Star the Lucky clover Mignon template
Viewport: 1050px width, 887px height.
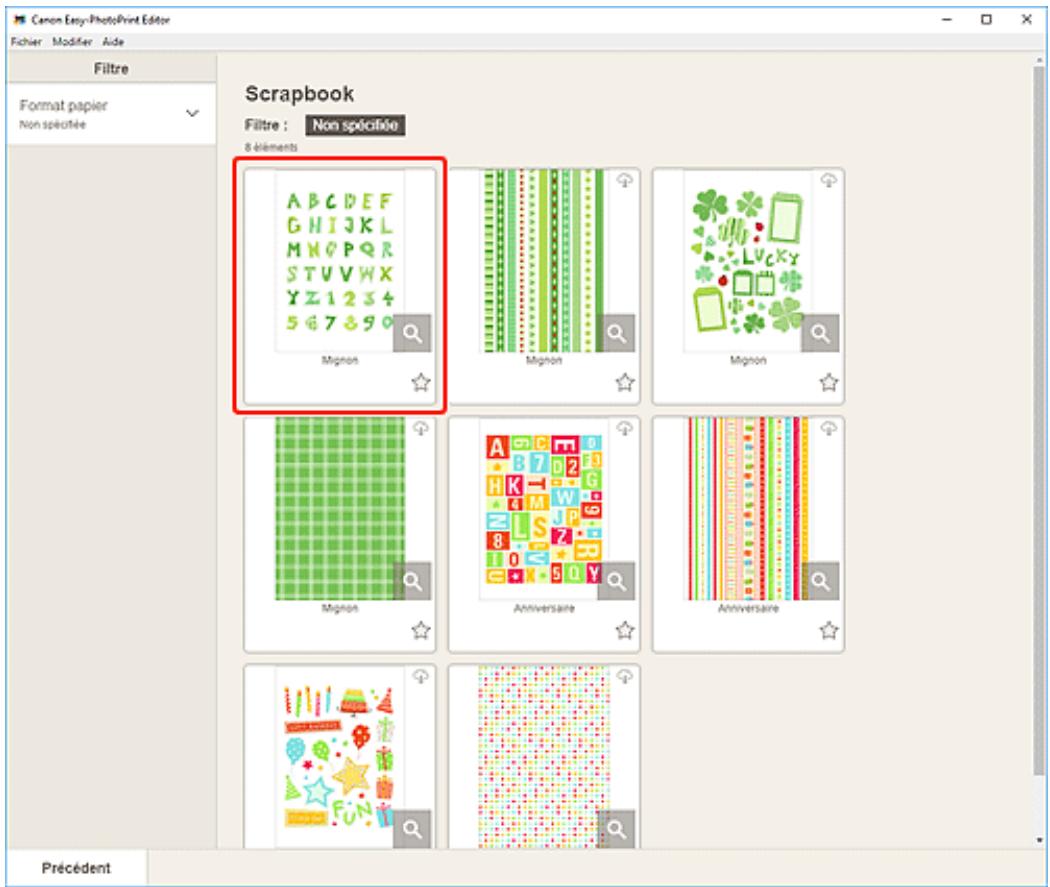(829, 382)
